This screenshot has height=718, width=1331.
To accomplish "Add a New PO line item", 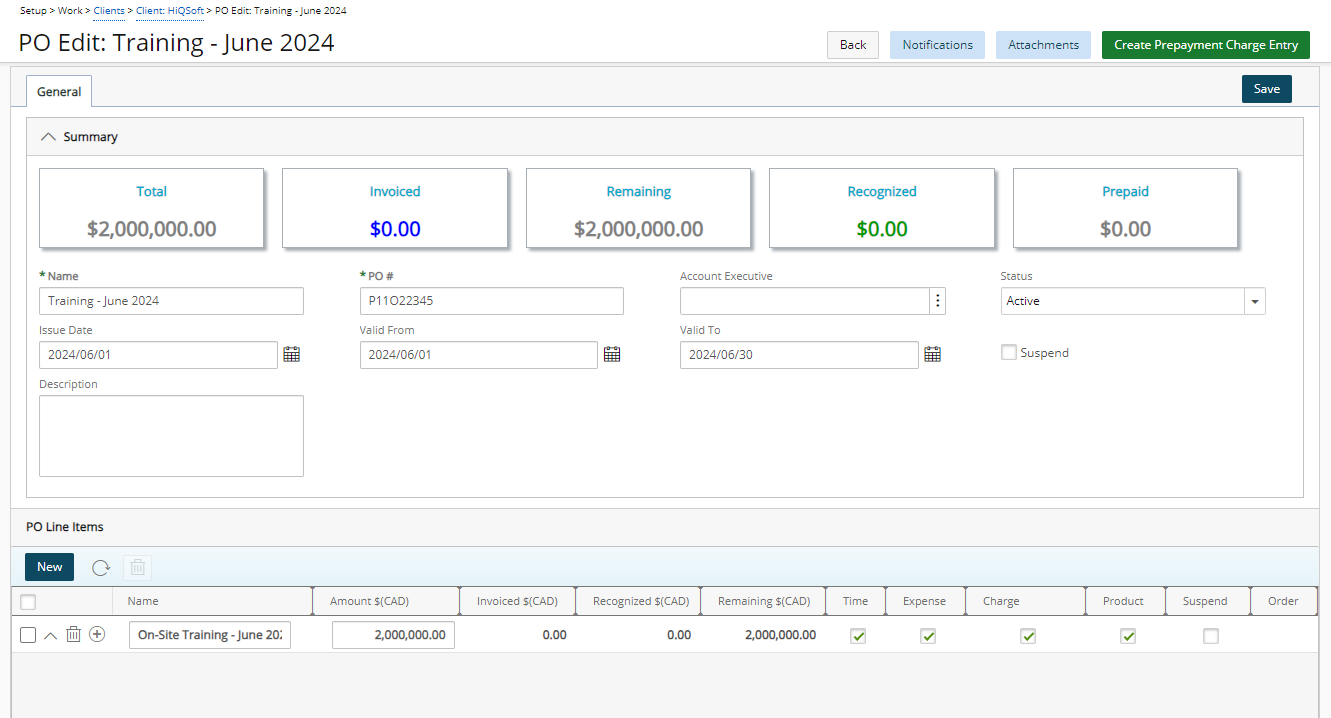I will coord(50,567).
